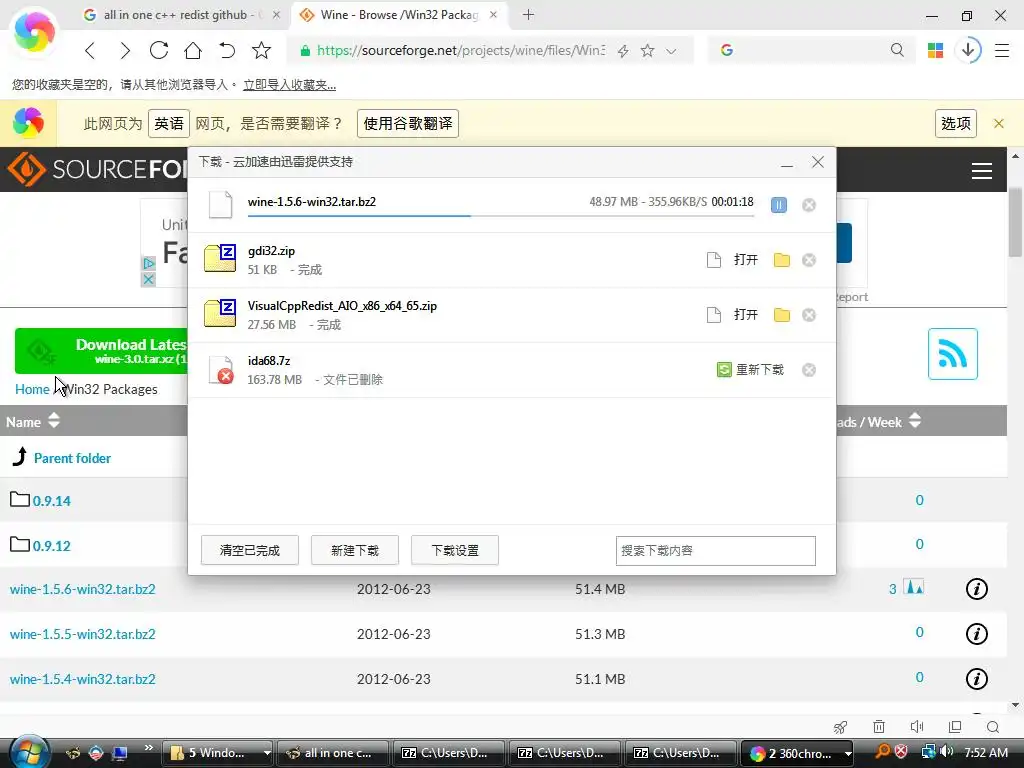The height and width of the screenshot is (768, 1024).
Task: Download wine-1.5.4-win32.tar.bz2 from the list
Action: [x=82, y=679]
